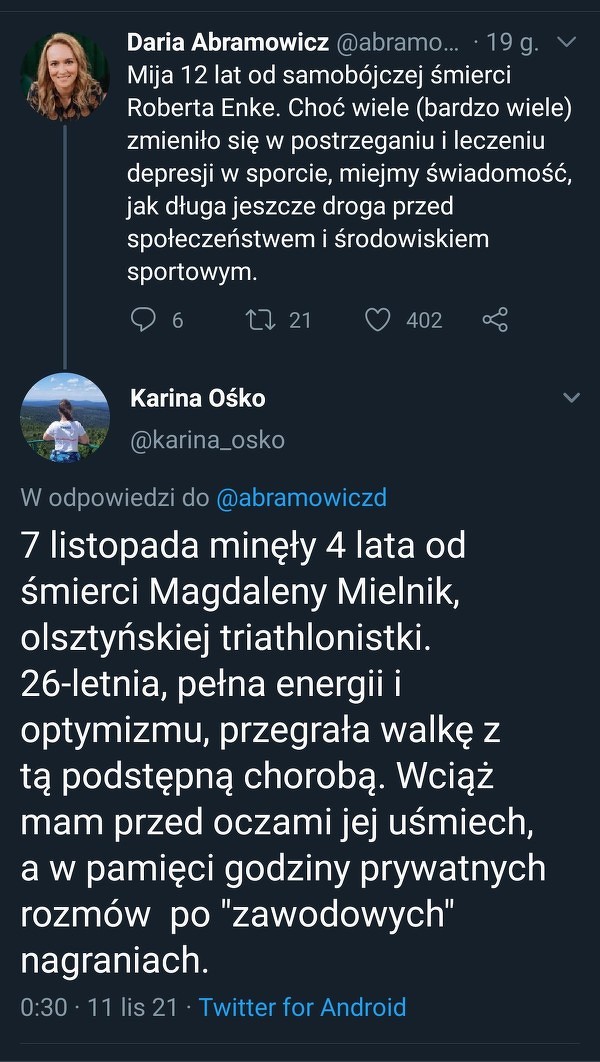
Task: Expand the options chevron on Karina's reply
Action: (x=571, y=398)
